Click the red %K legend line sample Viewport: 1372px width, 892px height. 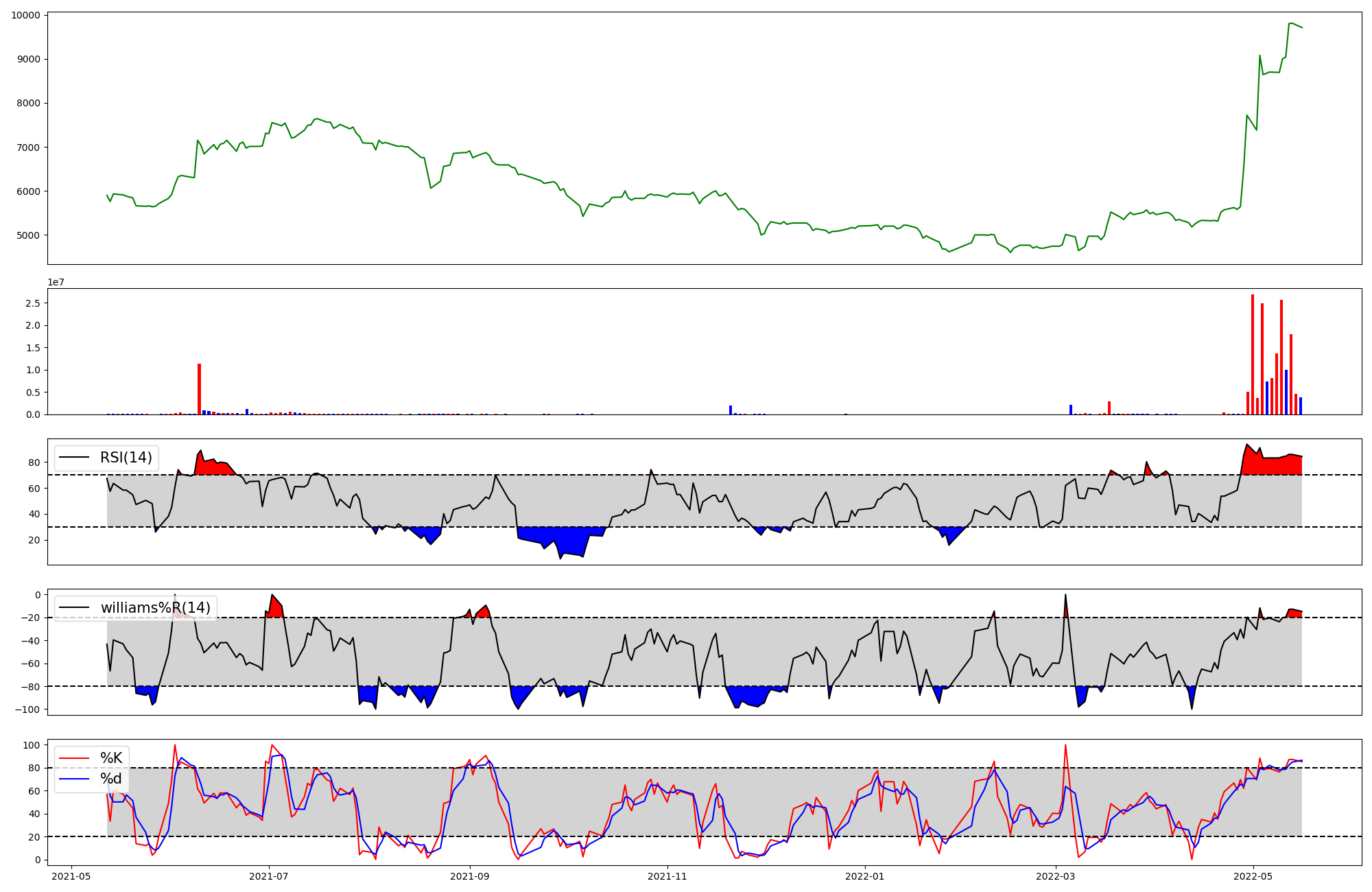(74, 758)
